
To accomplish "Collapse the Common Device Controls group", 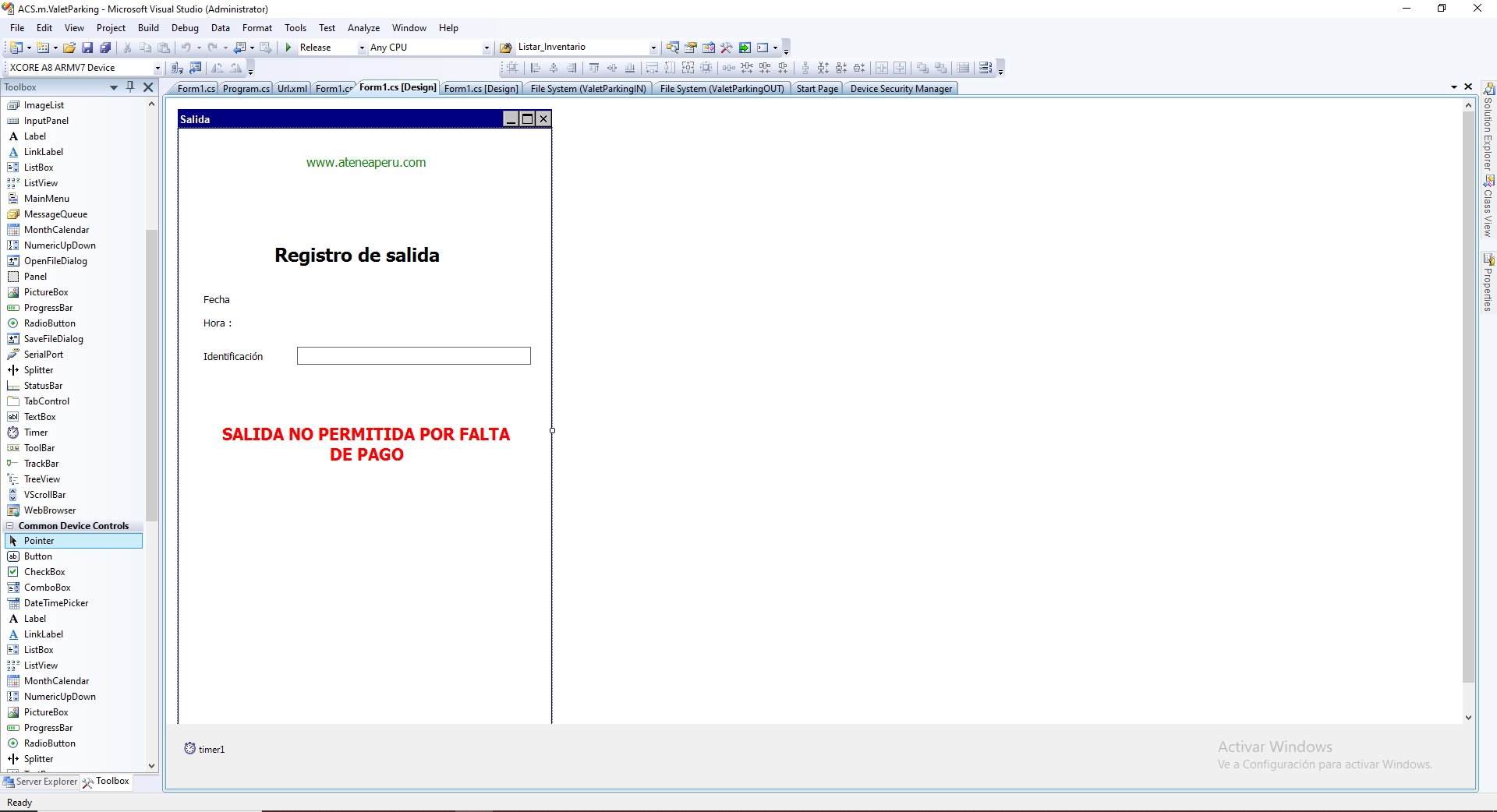I will [x=10, y=526].
